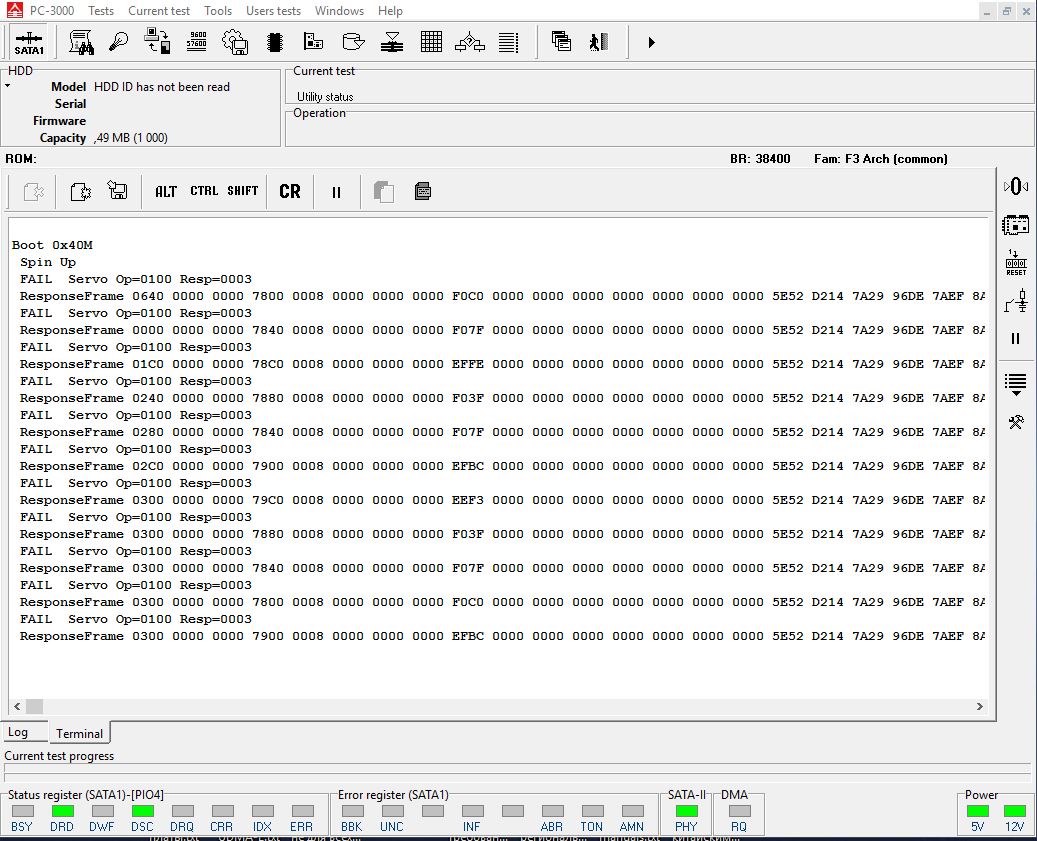The height and width of the screenshot is (841, 1037).
Task: Click the light bulb icon in toolbar
Action: 119,42
